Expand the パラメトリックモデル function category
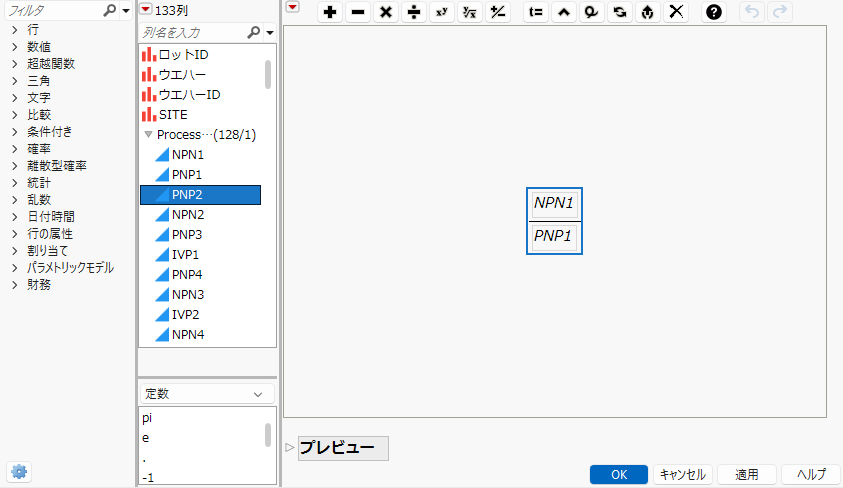Image resolution: width=843 pixels, height=488 pixels. click(x=15, y=268)
